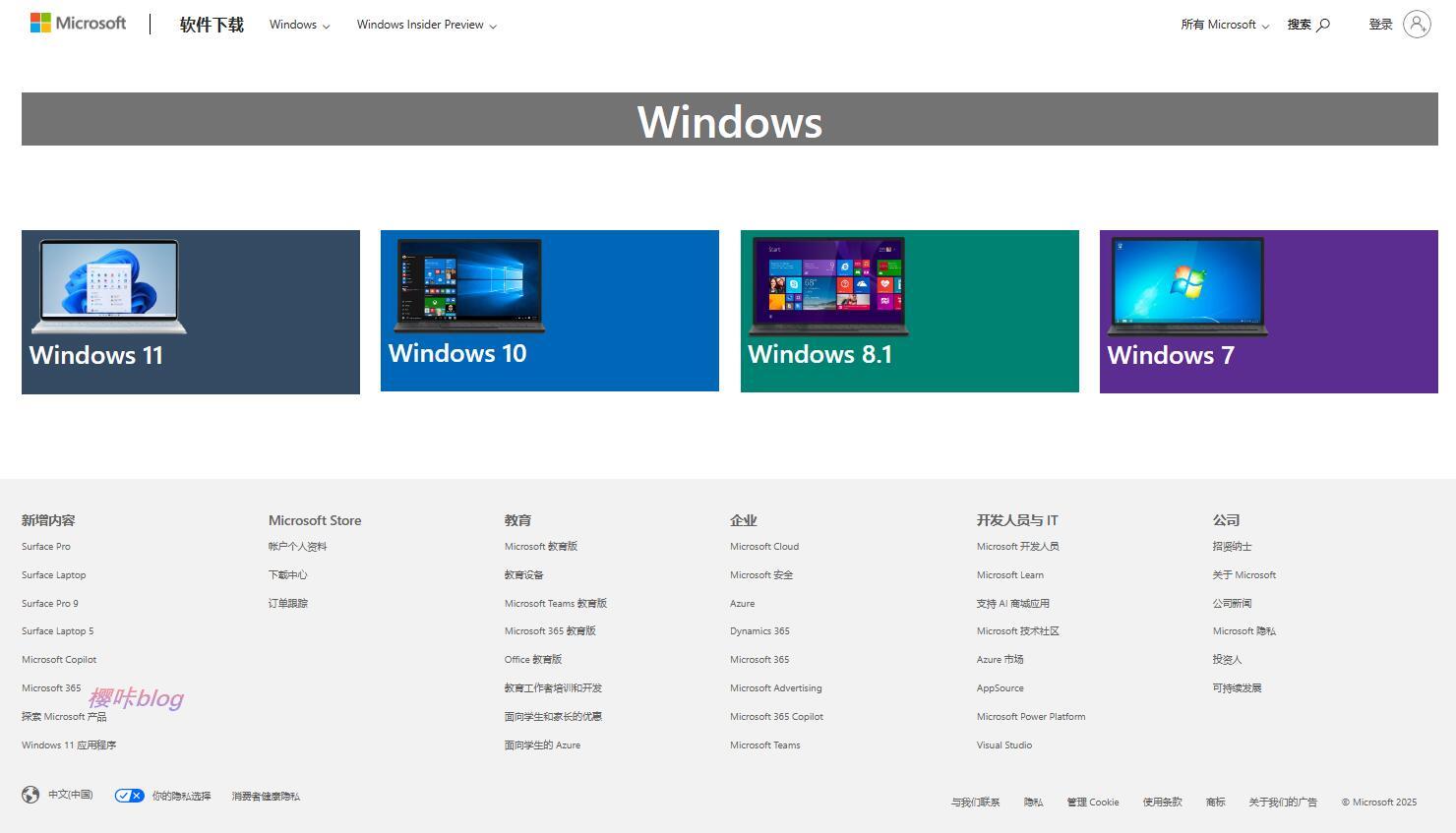Select the Windows 8.1 tile

point(910,312)
